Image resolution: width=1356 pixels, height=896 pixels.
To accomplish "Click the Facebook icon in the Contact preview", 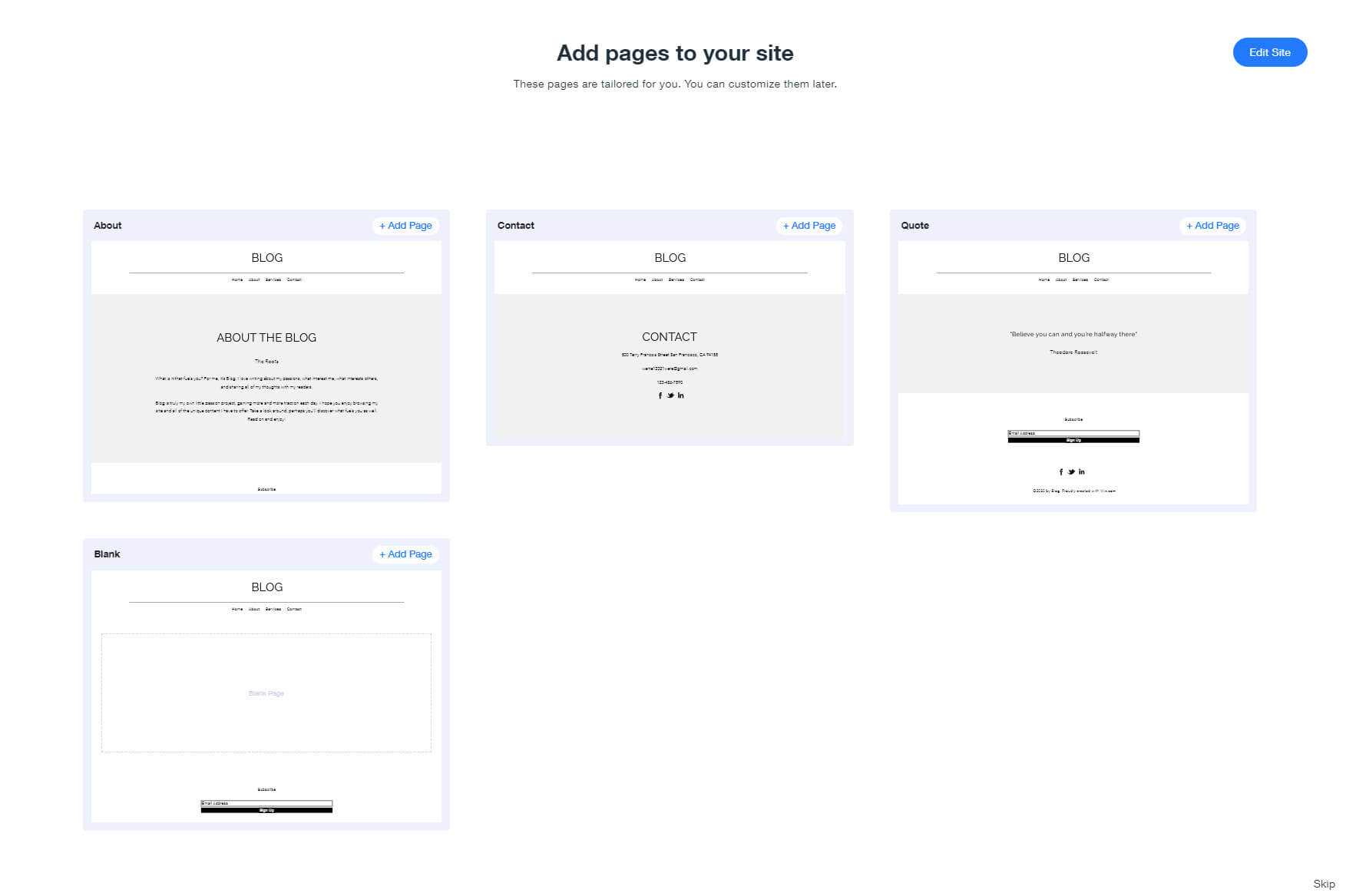I will (660, 395).
